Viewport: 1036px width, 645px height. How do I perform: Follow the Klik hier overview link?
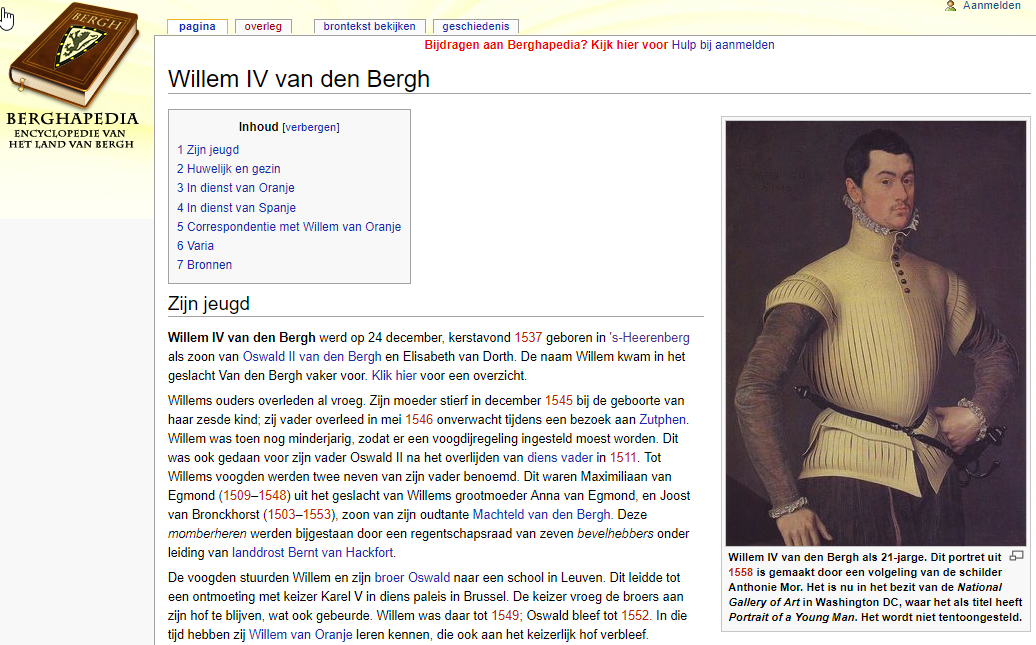coord(394,376)
